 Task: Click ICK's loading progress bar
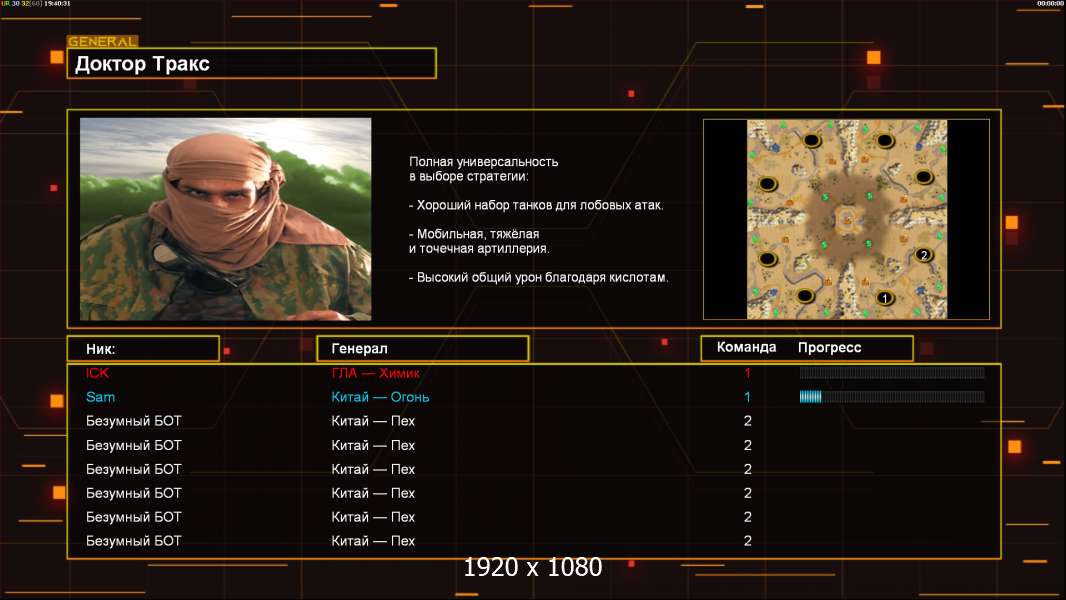tap(892, 372)
